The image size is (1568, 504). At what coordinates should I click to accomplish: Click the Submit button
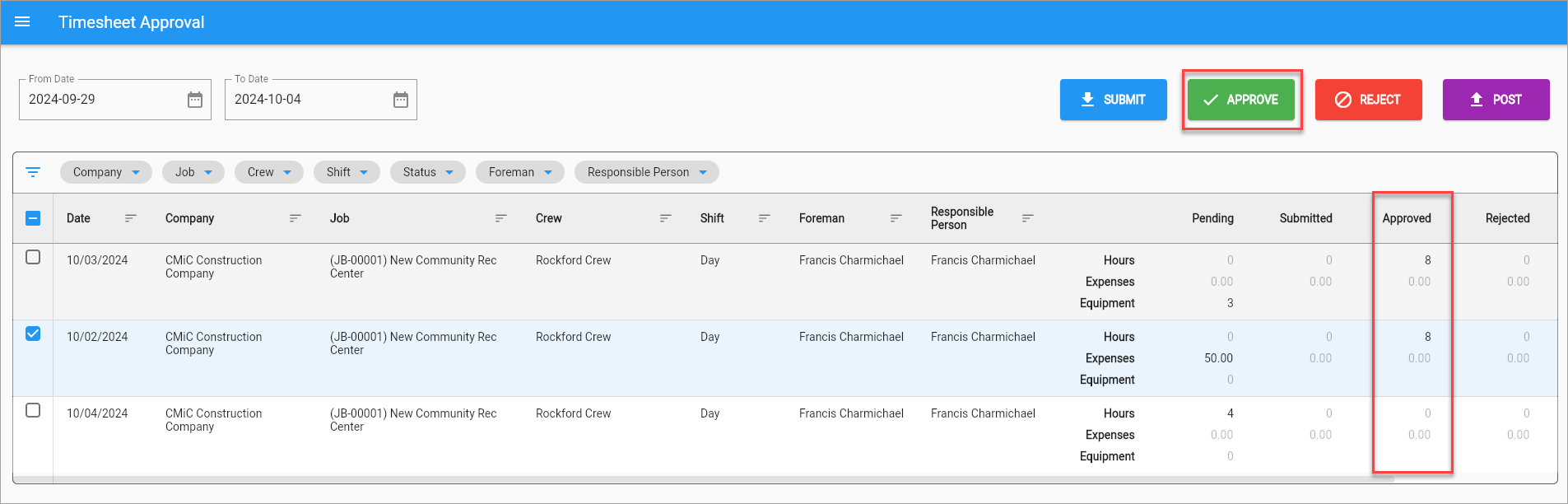(1113, 100)
